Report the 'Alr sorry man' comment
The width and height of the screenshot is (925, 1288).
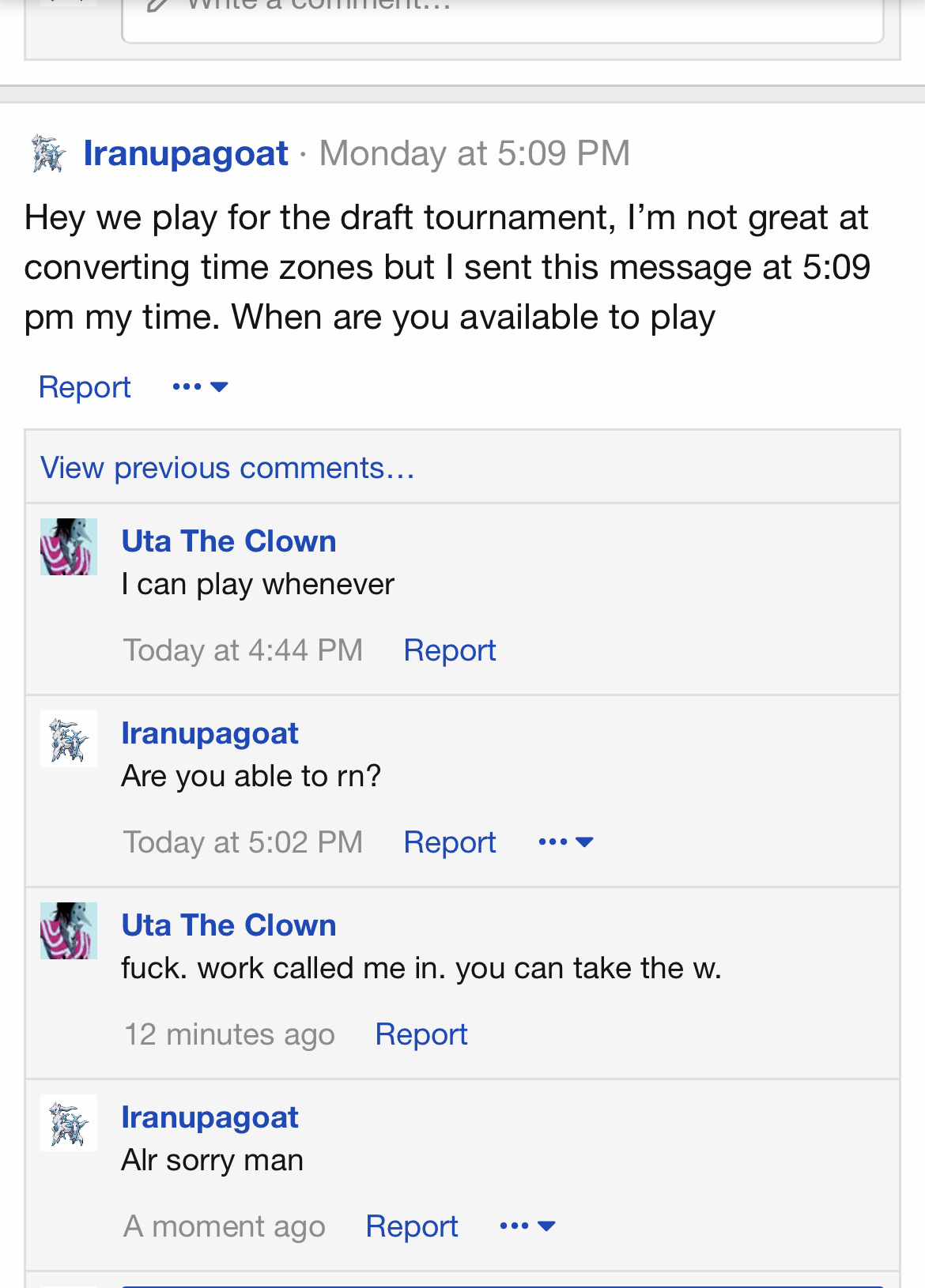(412, 1226)
